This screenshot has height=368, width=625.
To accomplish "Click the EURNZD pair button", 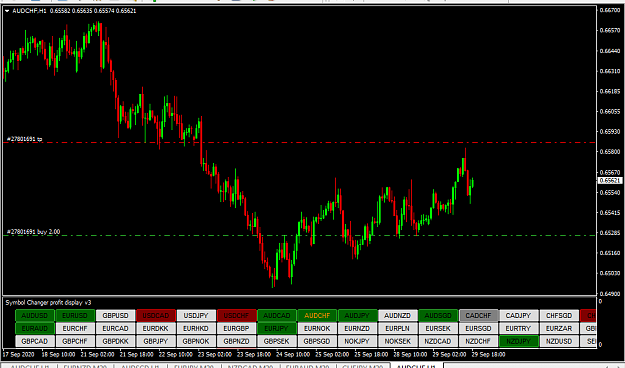I will click(x=358, y=329).
